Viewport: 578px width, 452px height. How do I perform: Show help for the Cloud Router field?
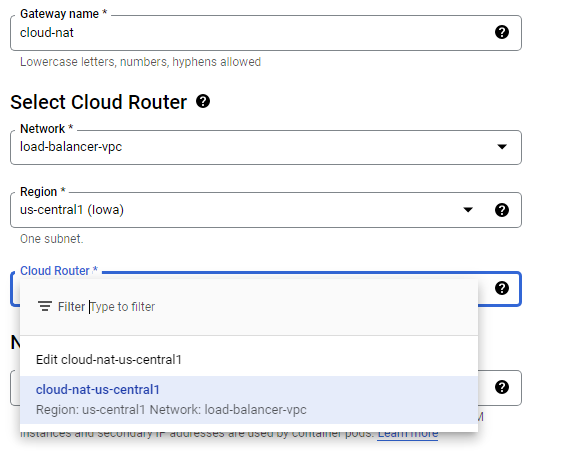(502, 288)
